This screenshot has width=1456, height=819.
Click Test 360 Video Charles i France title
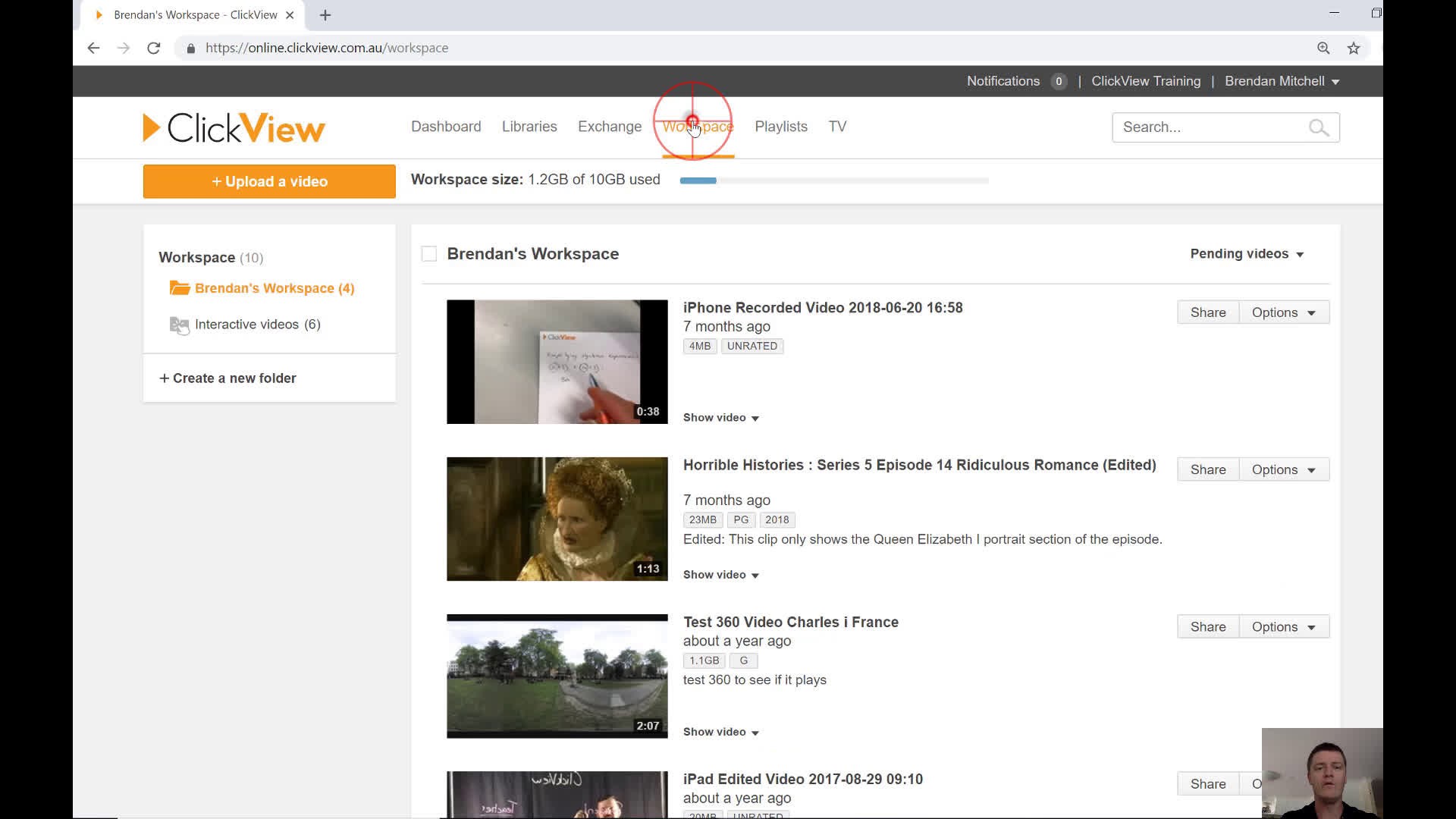pos(790,622)
